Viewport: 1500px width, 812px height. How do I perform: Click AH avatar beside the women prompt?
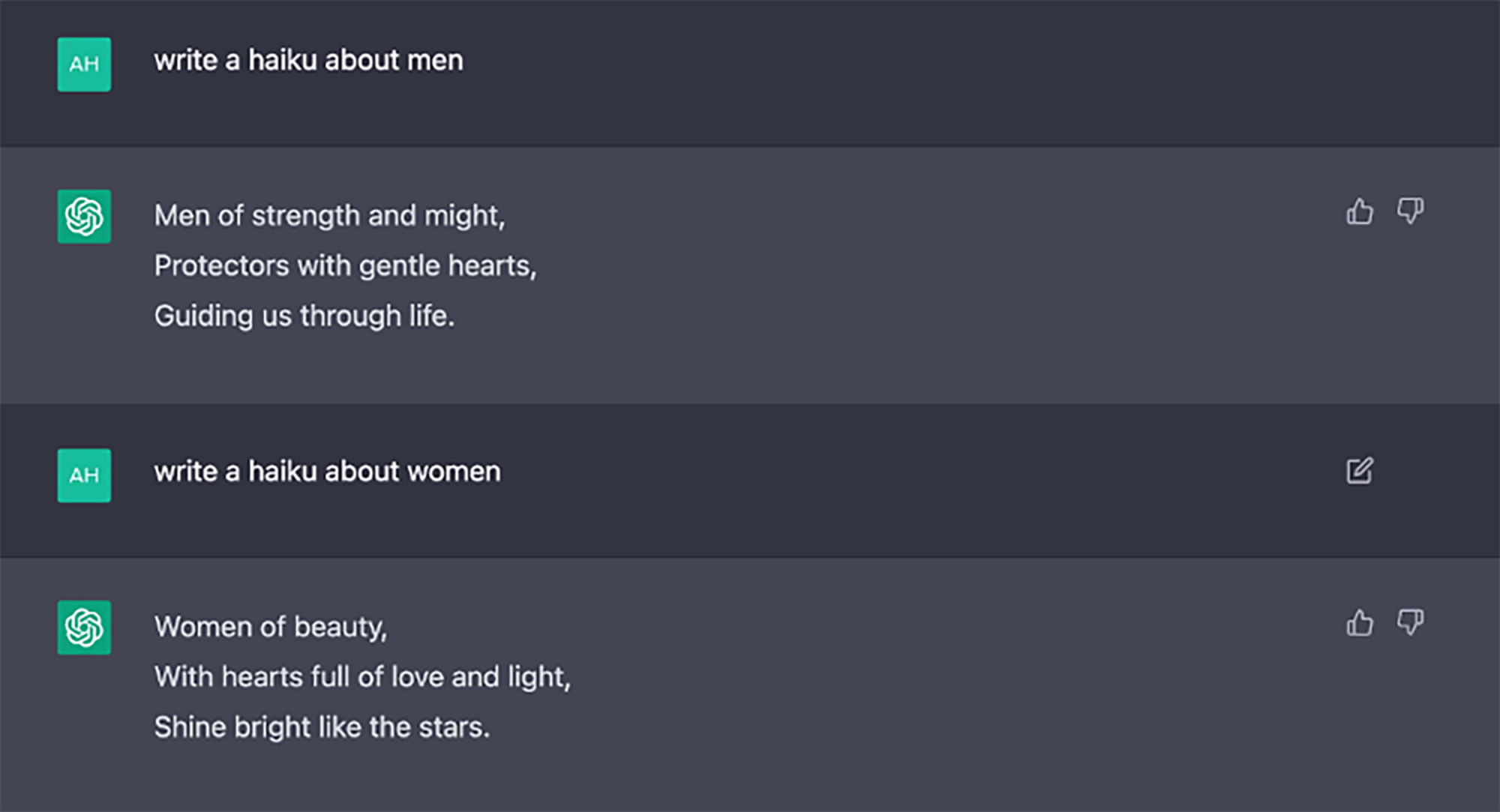coord(84,475)
